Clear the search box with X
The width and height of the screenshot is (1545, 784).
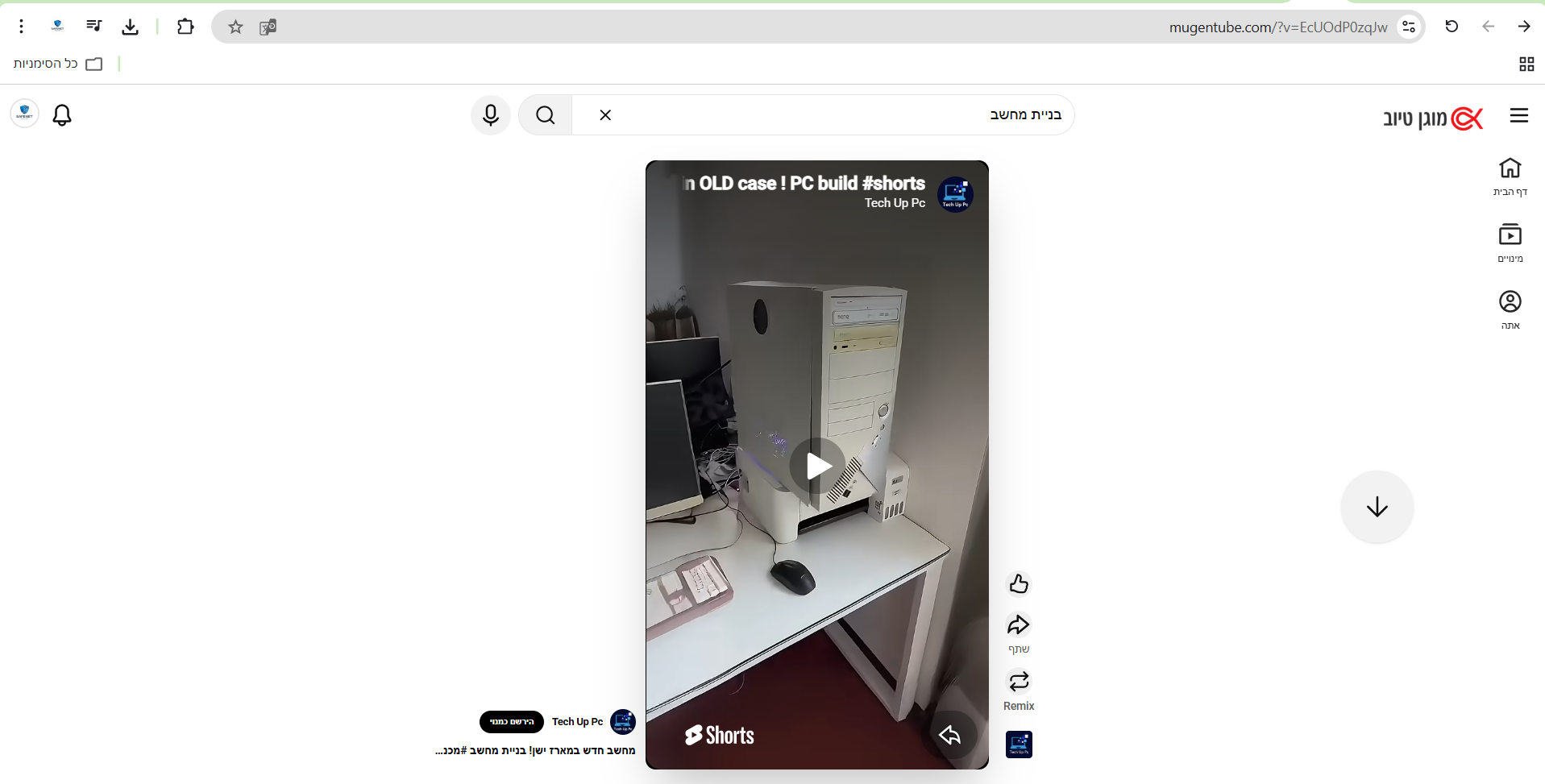pos(605,115)
